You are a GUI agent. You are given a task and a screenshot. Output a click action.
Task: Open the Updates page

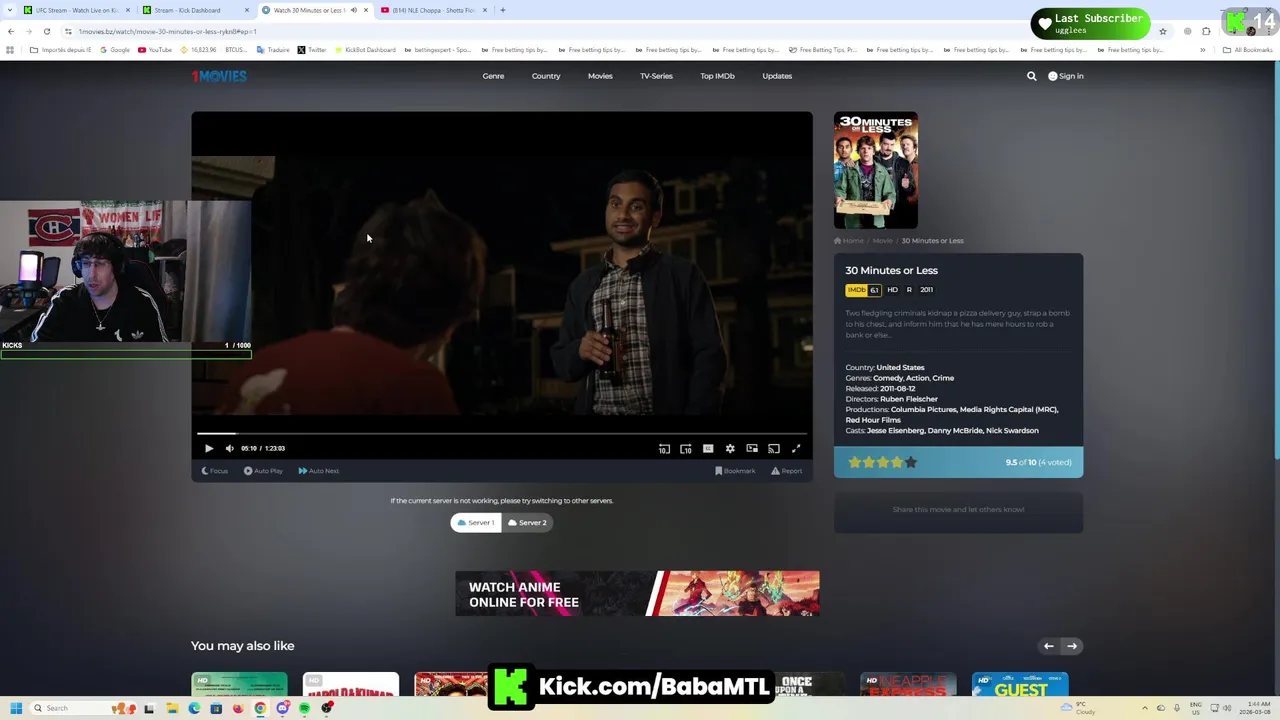click(x=777, y=76)
